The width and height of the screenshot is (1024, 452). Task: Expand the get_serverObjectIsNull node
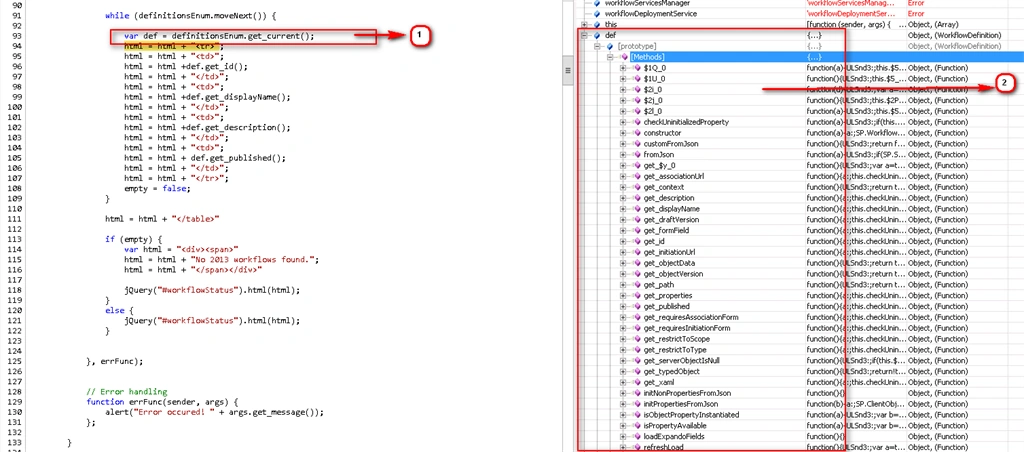pos(623,361)
